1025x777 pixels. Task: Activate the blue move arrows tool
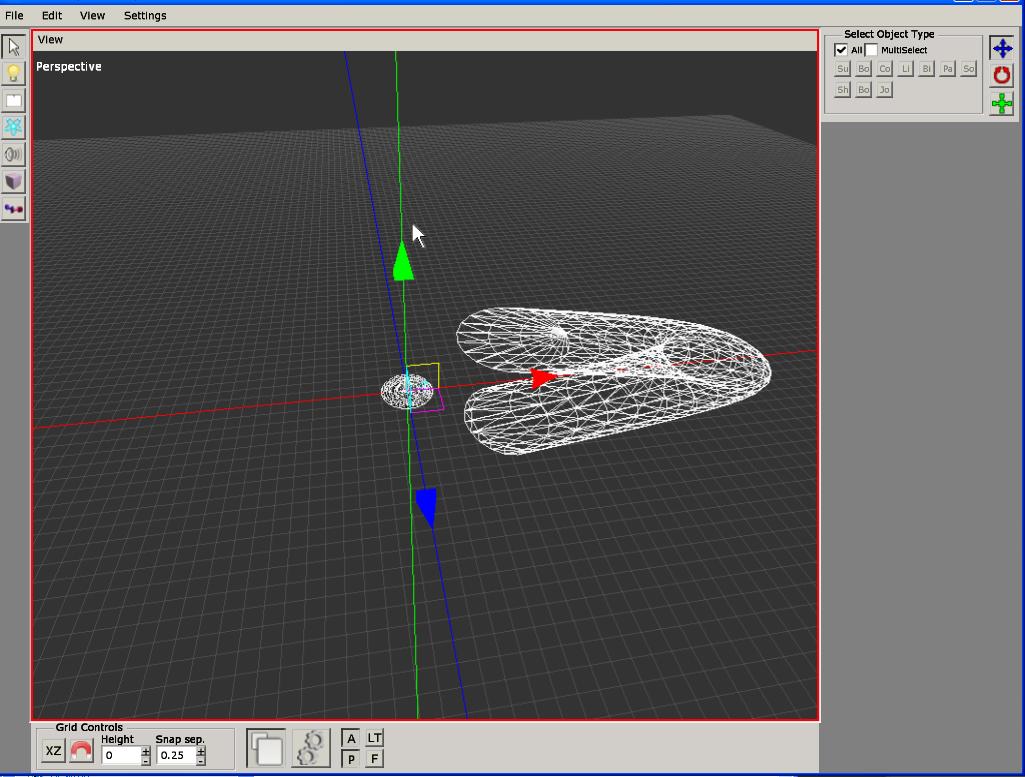1001,48
